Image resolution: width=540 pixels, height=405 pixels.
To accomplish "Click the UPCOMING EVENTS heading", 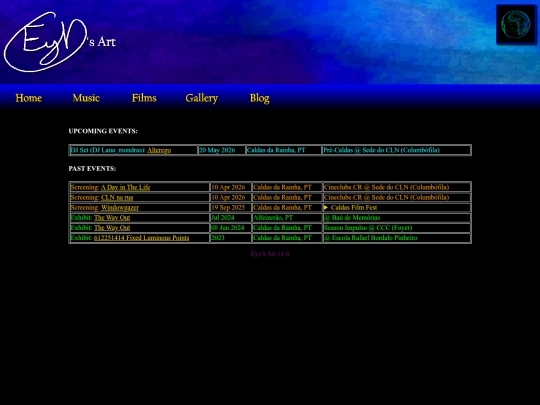I will coord(103,131).
